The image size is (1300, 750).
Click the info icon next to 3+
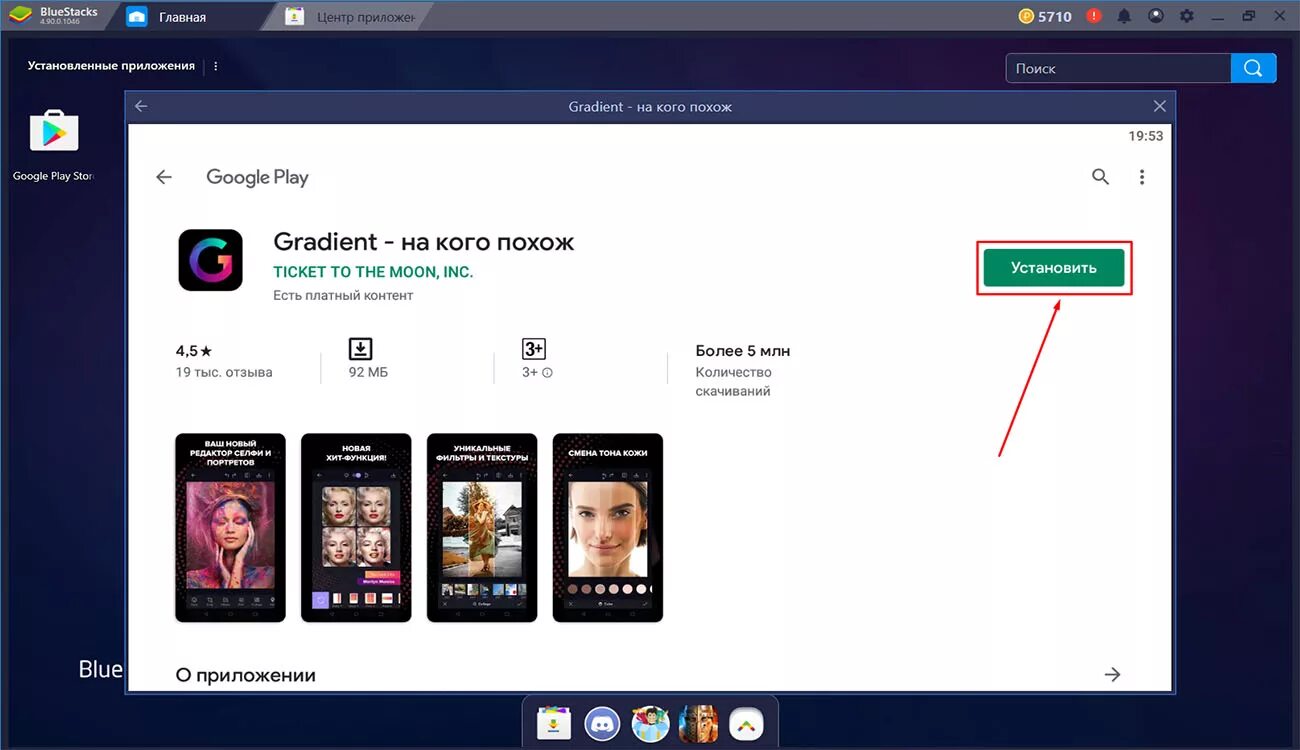pyautogui.click(x=547, y=373)
